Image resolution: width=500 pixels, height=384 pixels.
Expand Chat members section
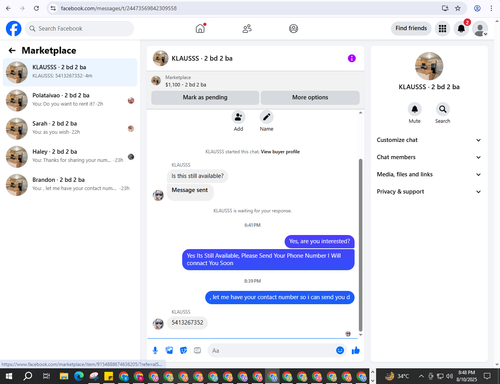(x=429, y=157)
